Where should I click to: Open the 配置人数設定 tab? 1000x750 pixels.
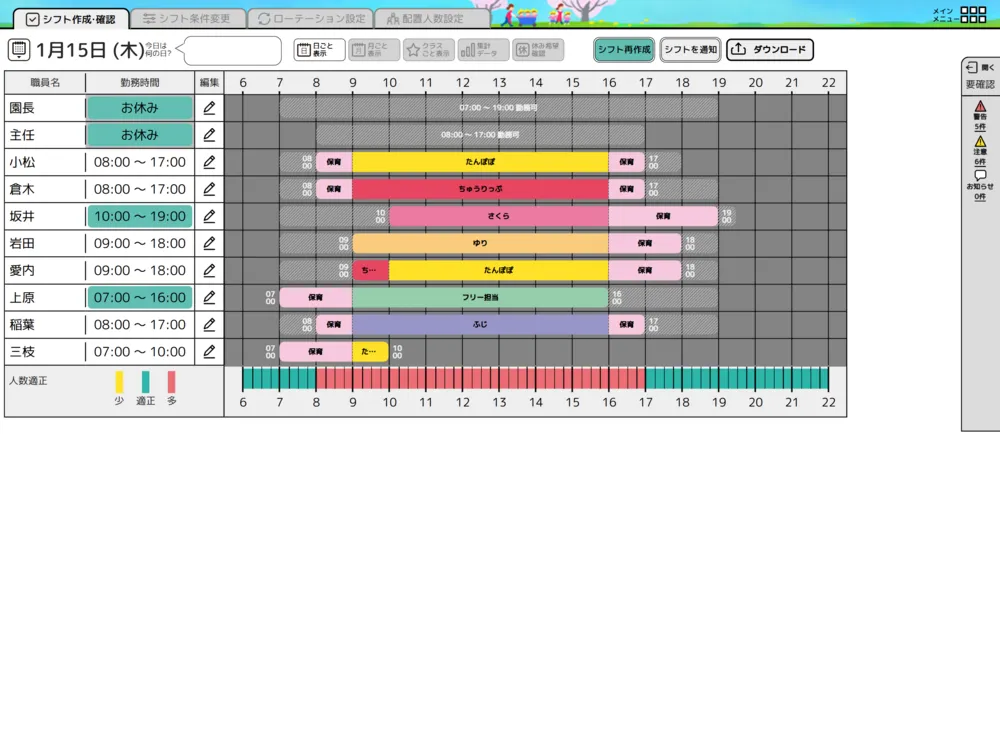pos(432,19)
